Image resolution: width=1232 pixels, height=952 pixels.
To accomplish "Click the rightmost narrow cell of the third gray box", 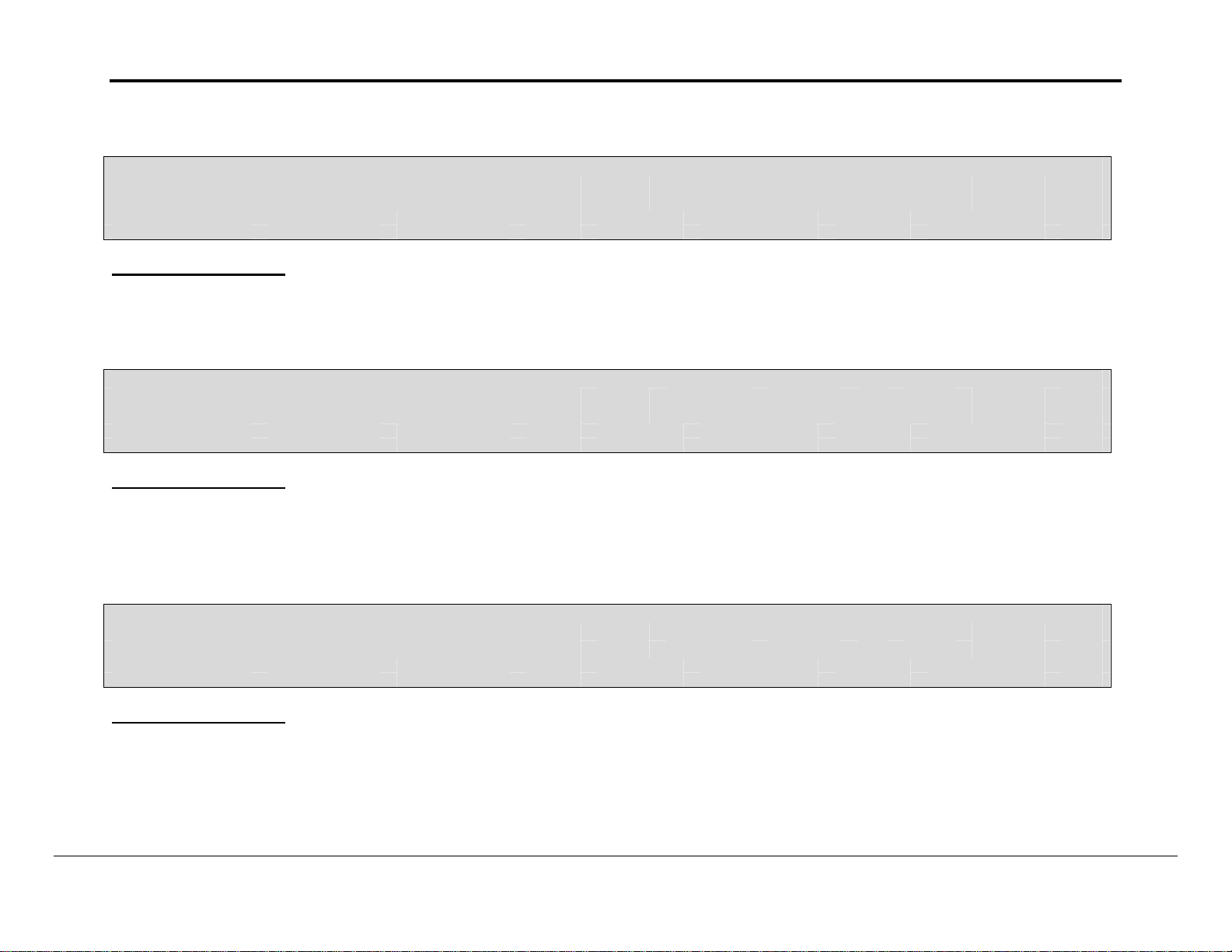I will click(x=1077, y=645).
